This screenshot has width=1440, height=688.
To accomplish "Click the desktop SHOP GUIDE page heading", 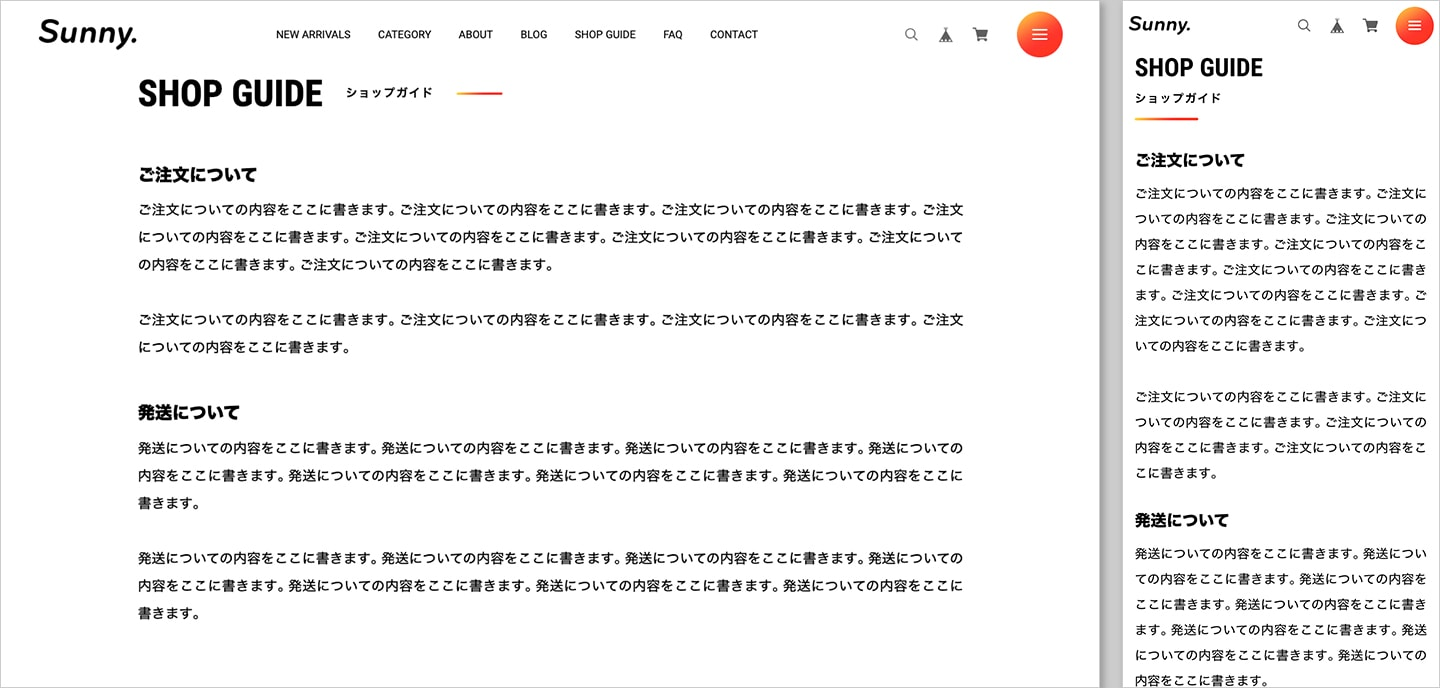I will tap(231, 93).
